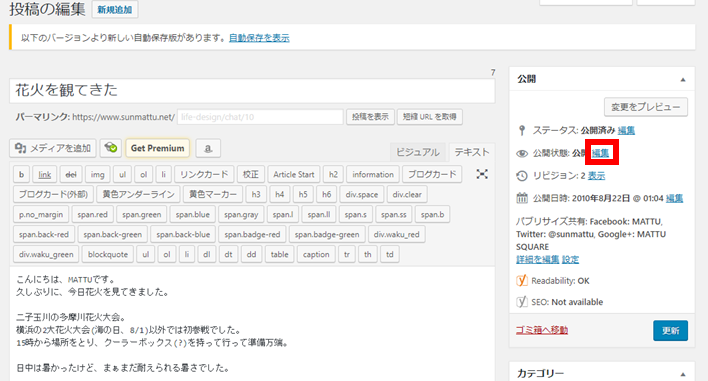This screenshot has height=381, width=708.
Task: Click the calendar icon next to publish date
Action: pos(522,198)
